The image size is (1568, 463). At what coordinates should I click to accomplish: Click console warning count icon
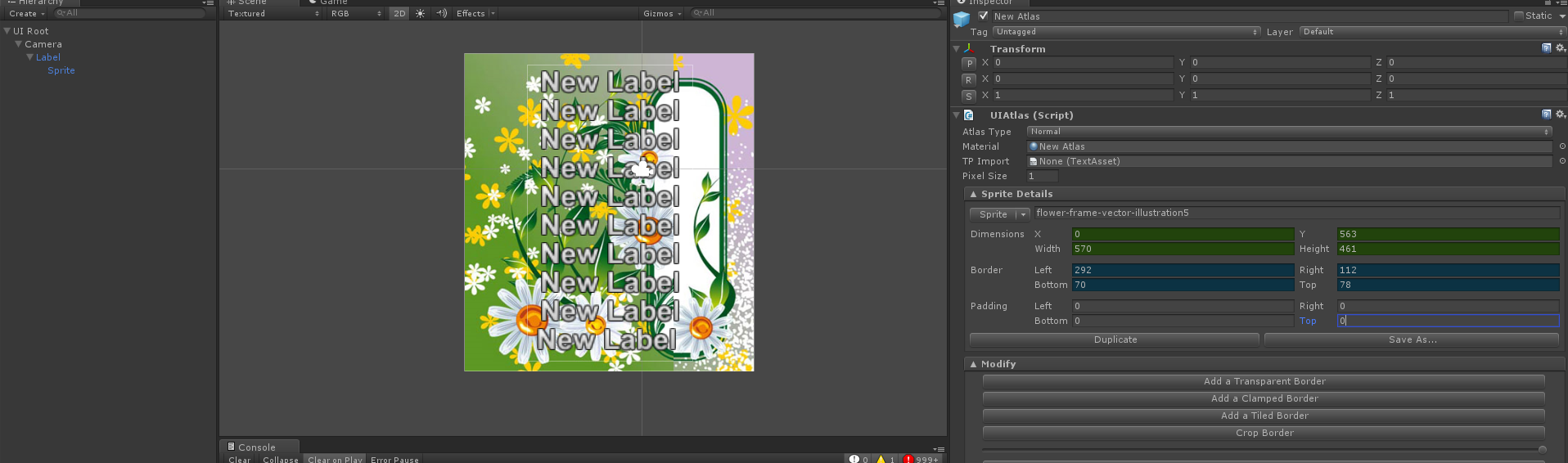(881, 460)
